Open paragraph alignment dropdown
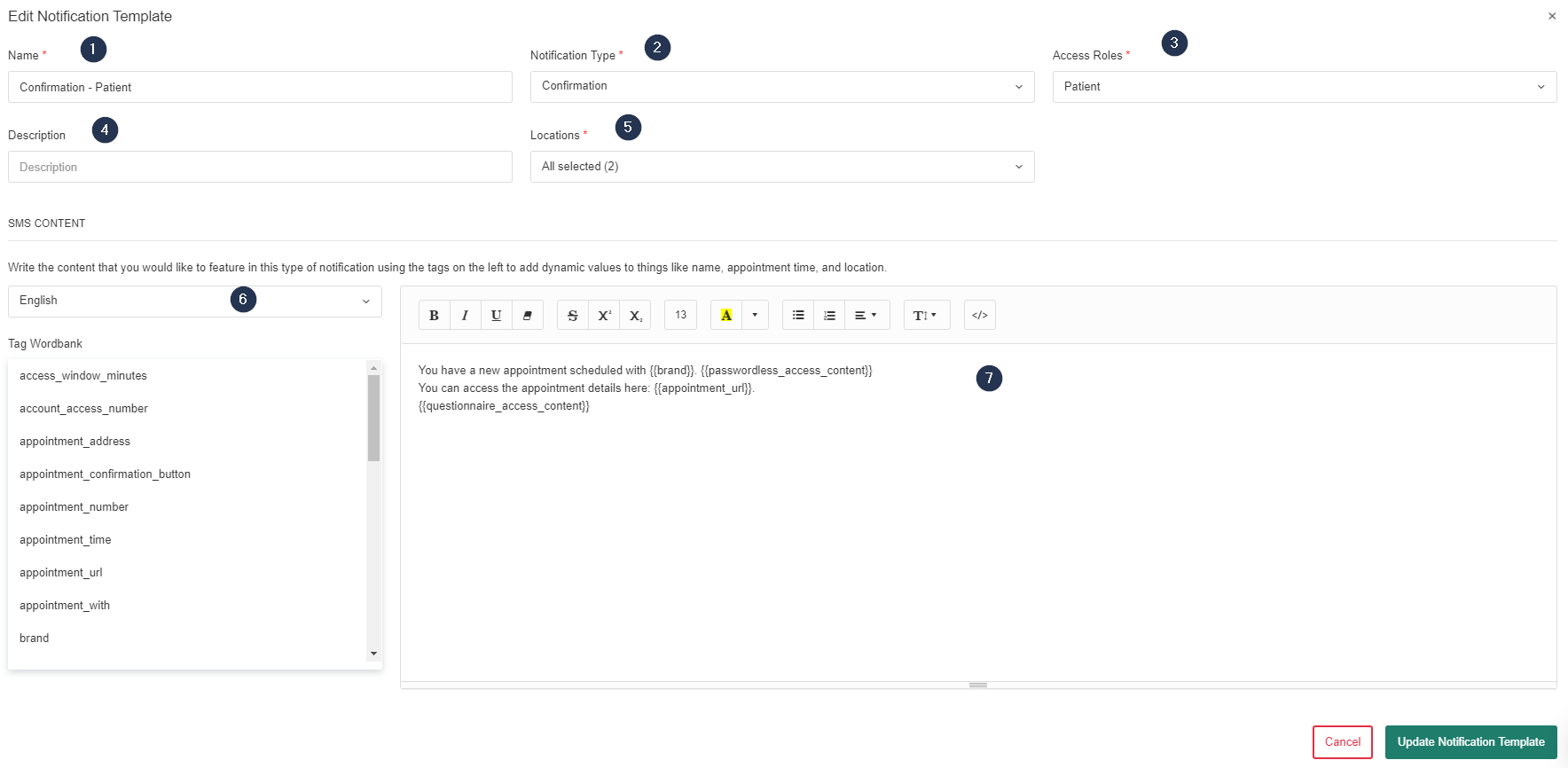This screenshot has height=768, width=1568. pyautogui.click(x=866, y=315)
